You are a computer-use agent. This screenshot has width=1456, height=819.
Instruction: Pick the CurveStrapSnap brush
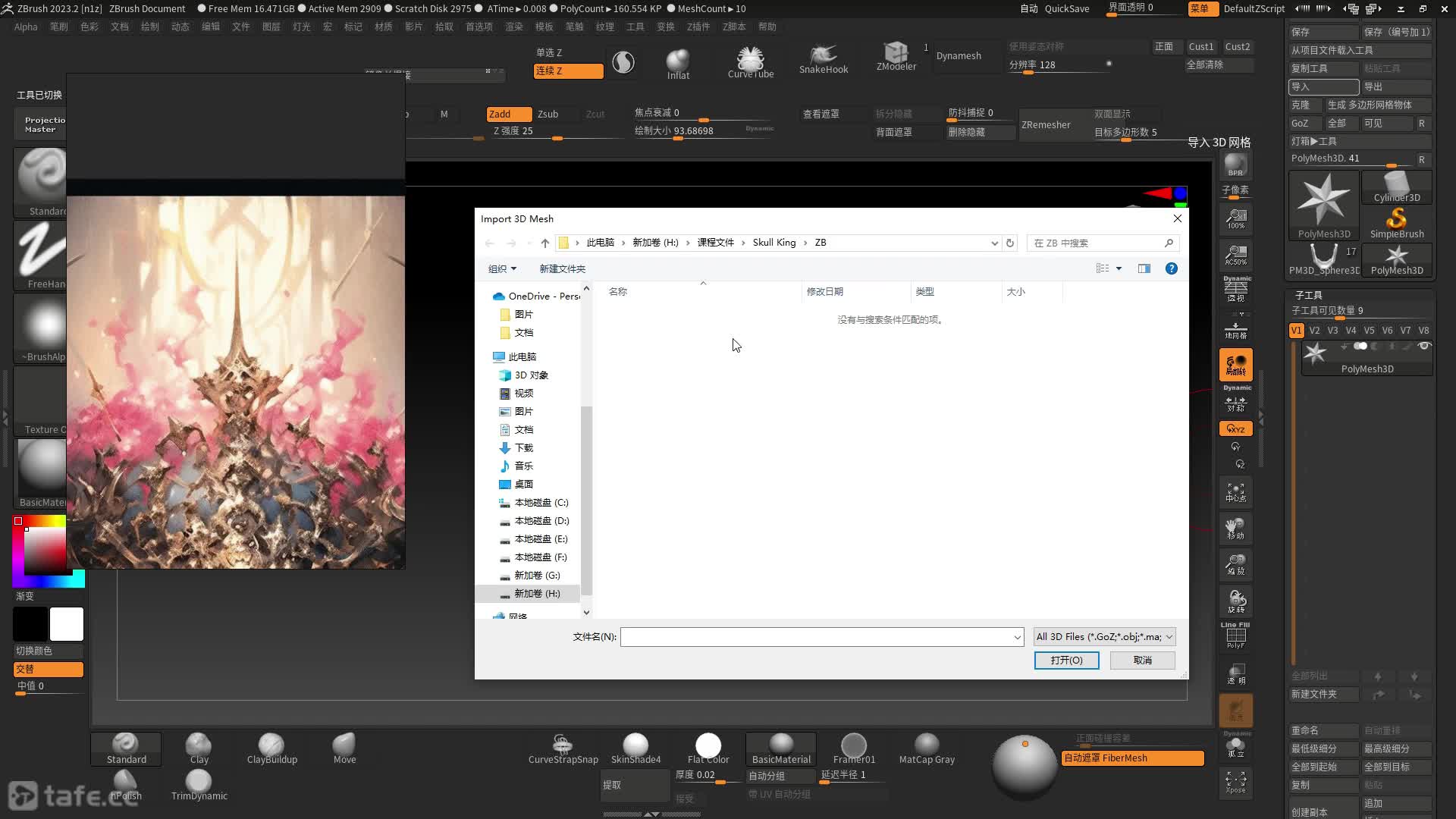[x=563, y=748]
